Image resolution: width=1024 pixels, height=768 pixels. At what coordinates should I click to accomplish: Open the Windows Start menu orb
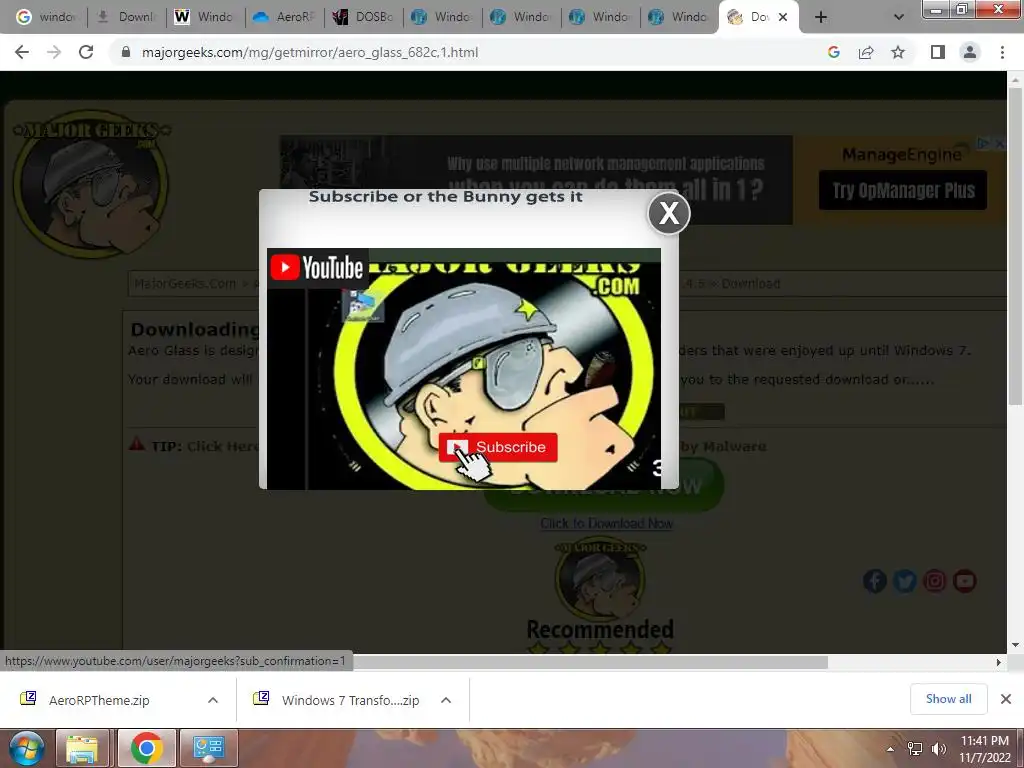[27, 748]
